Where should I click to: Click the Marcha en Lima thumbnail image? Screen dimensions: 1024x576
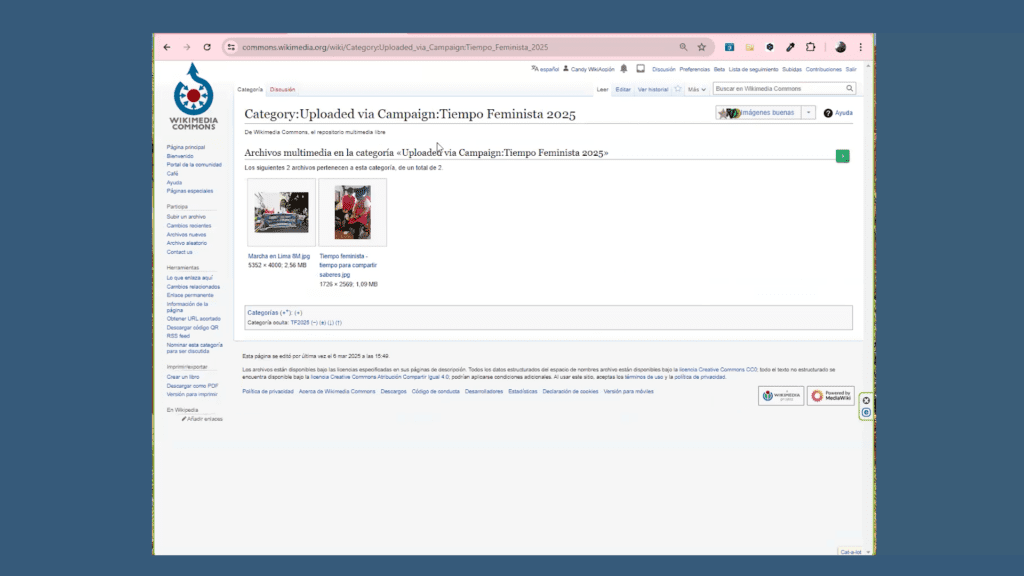281,212
